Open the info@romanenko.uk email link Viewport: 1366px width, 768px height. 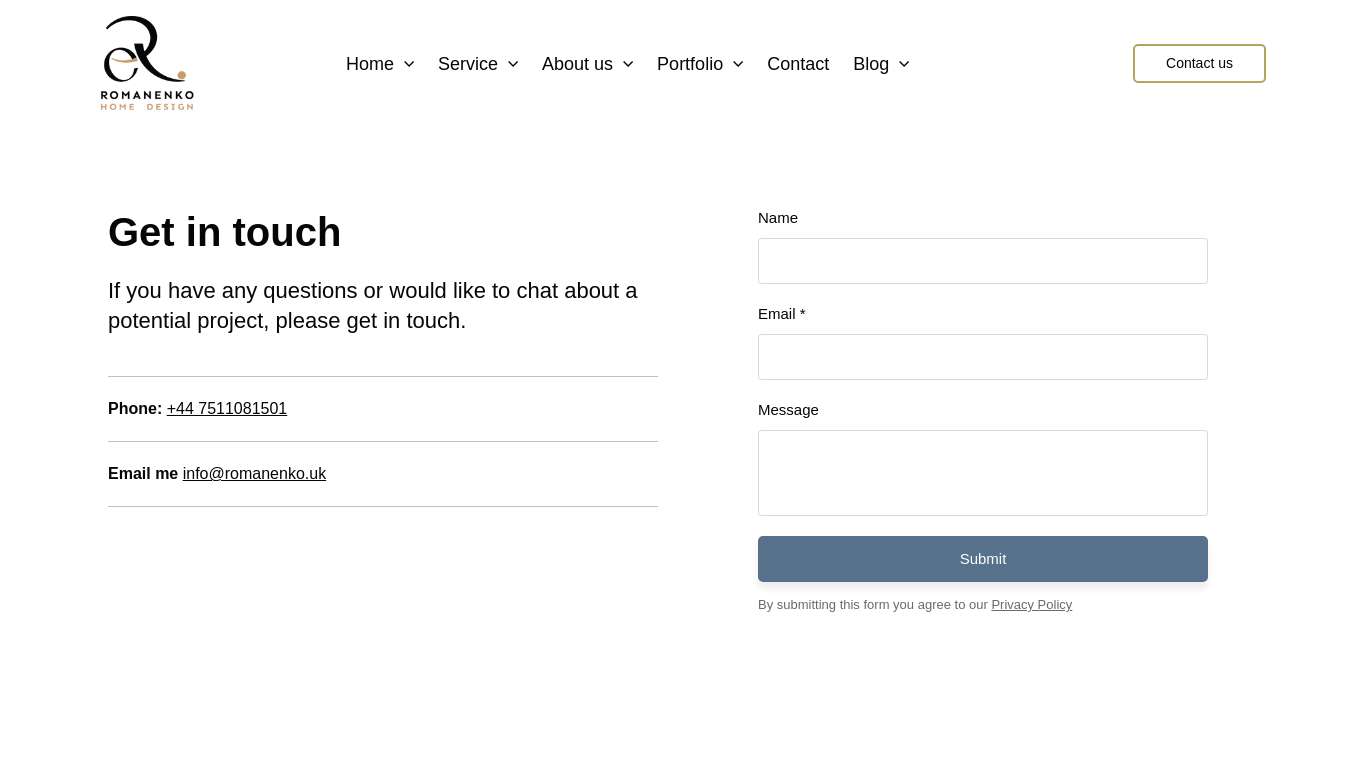tap(254, 474)
